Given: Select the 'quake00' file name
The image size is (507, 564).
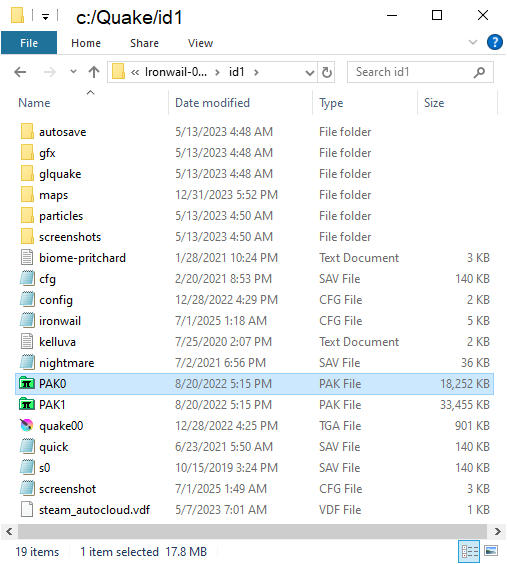Looking at the screenshot, I should tap(61, 426).
